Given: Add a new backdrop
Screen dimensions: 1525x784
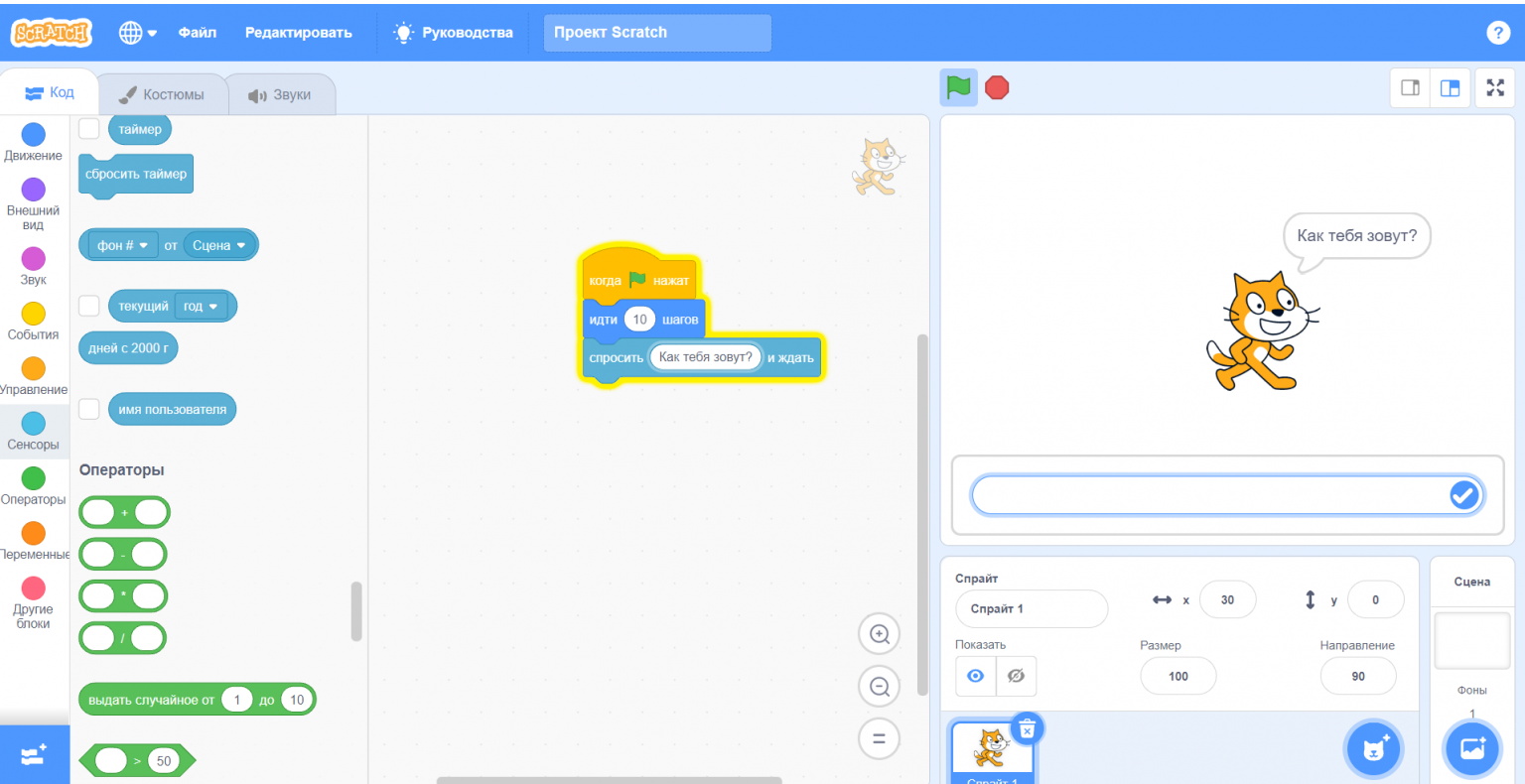Looking at the screenshot, I should point(1472,749).
